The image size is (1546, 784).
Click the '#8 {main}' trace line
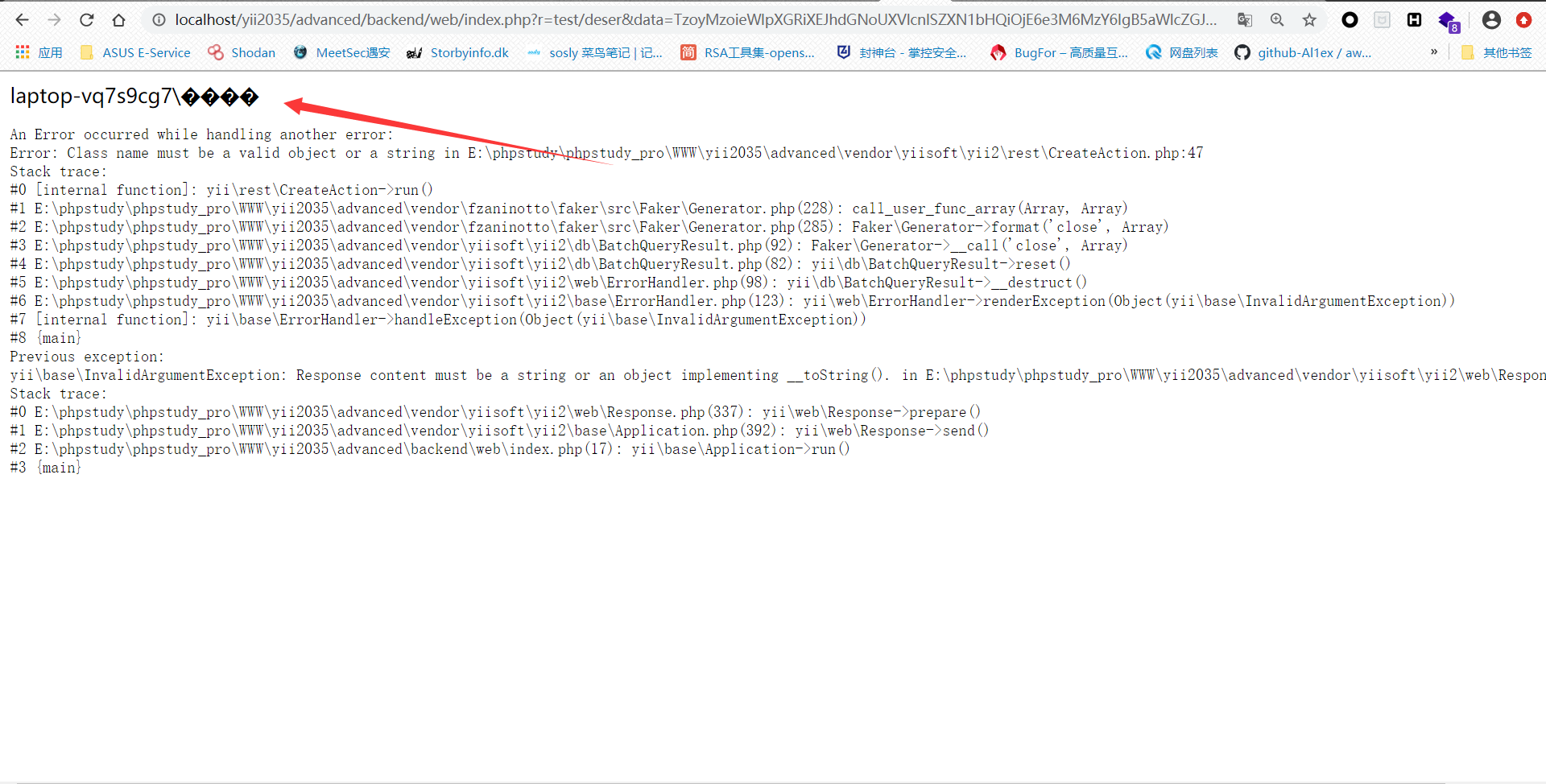(x=46, y=338)
